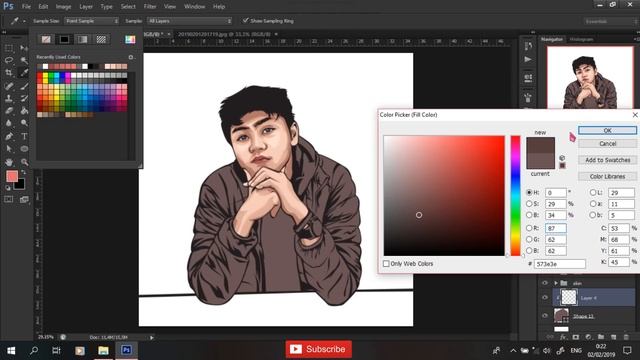Select the Lasso tool
The image size is (640, 360).
[x=9, y=60]
